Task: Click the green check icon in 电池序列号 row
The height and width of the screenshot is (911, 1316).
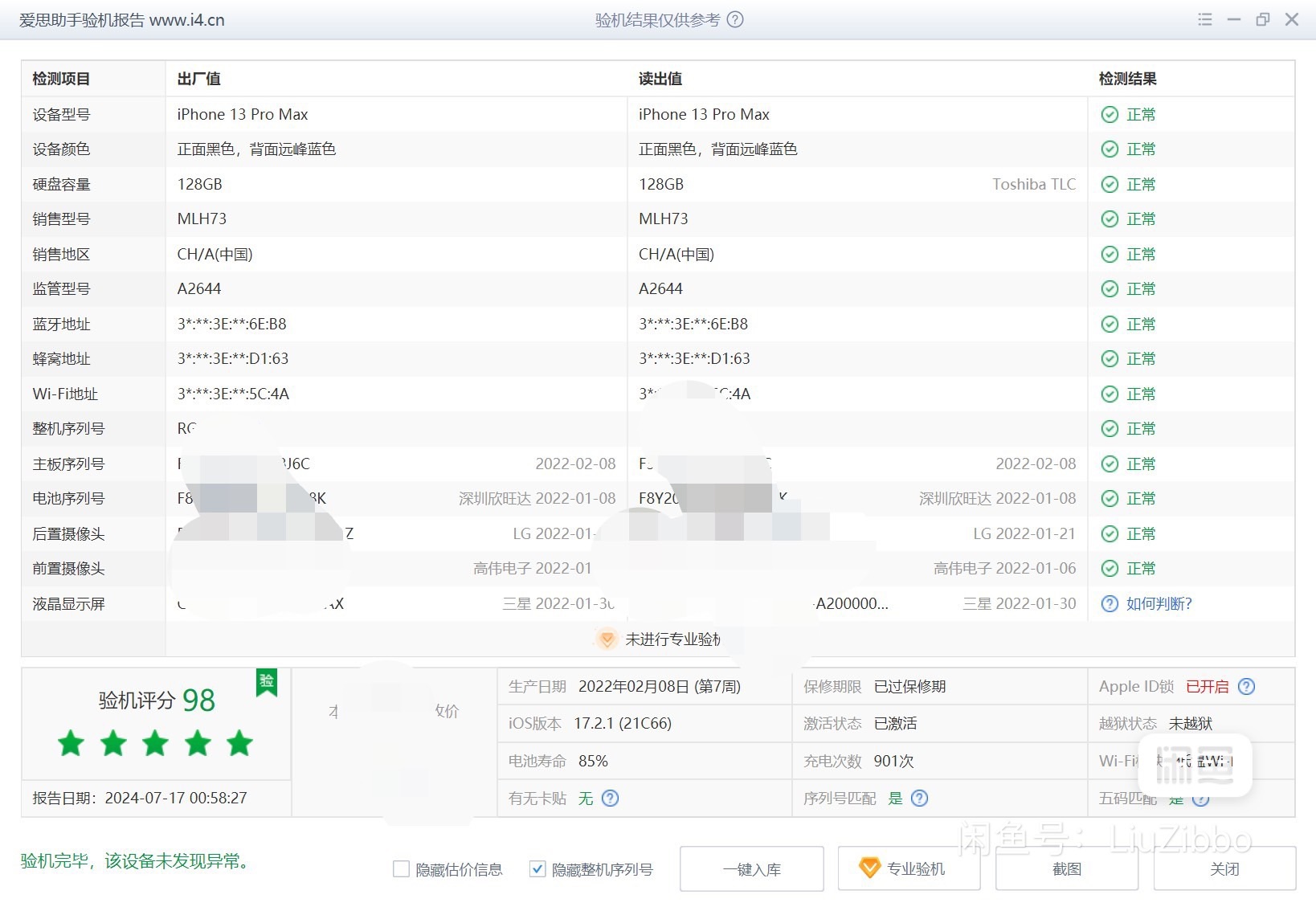Action: 1110,499
